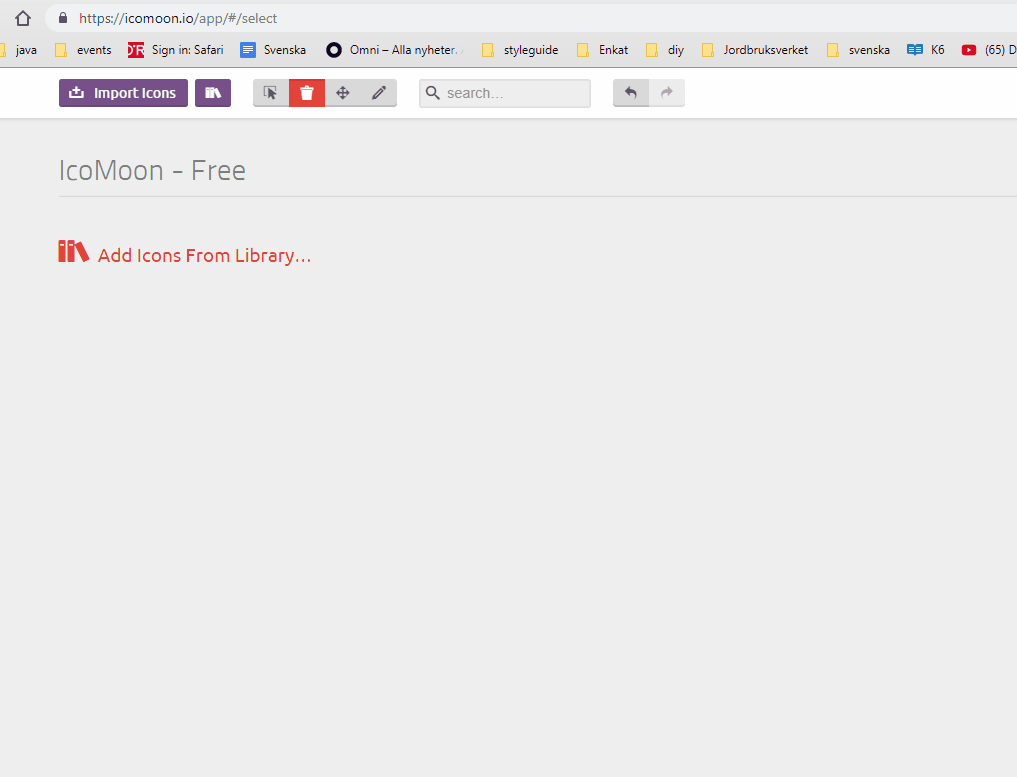Click the address bar URL
The height and width of the screenshot is (777, 1017).
click(178, 18)
